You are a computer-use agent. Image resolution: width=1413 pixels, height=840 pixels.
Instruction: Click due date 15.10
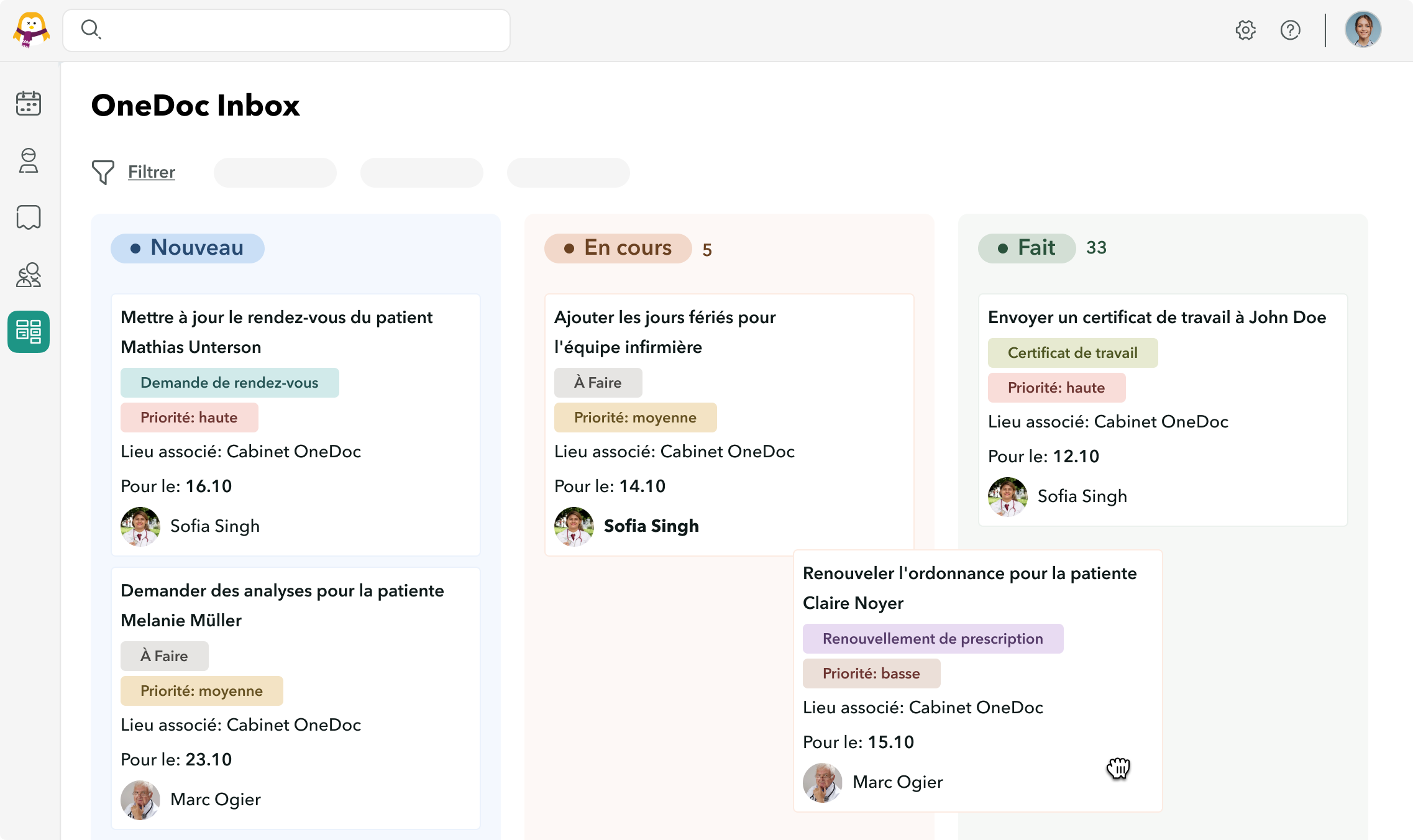[891, 742]
